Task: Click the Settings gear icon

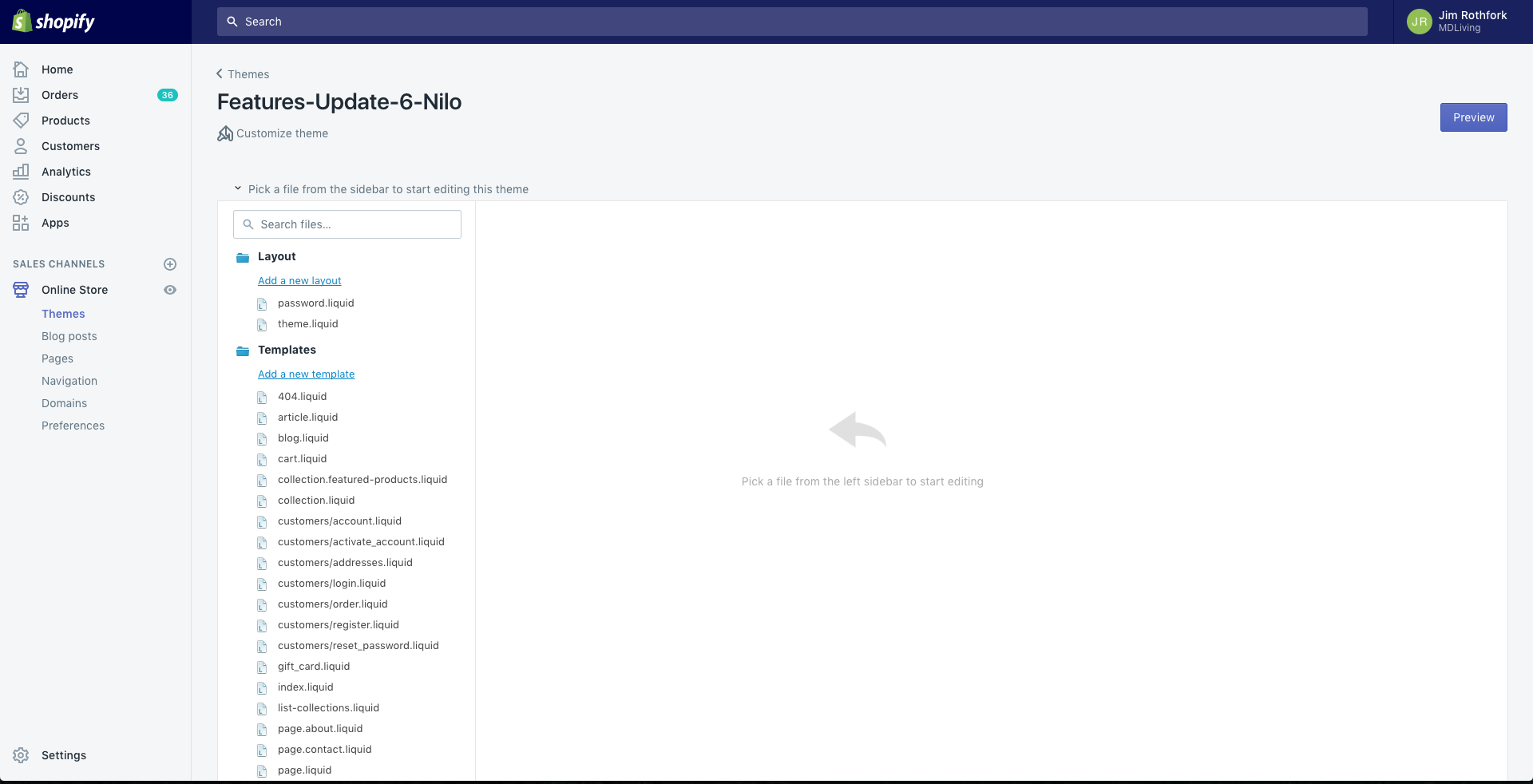Action: (x=21, y=755)
